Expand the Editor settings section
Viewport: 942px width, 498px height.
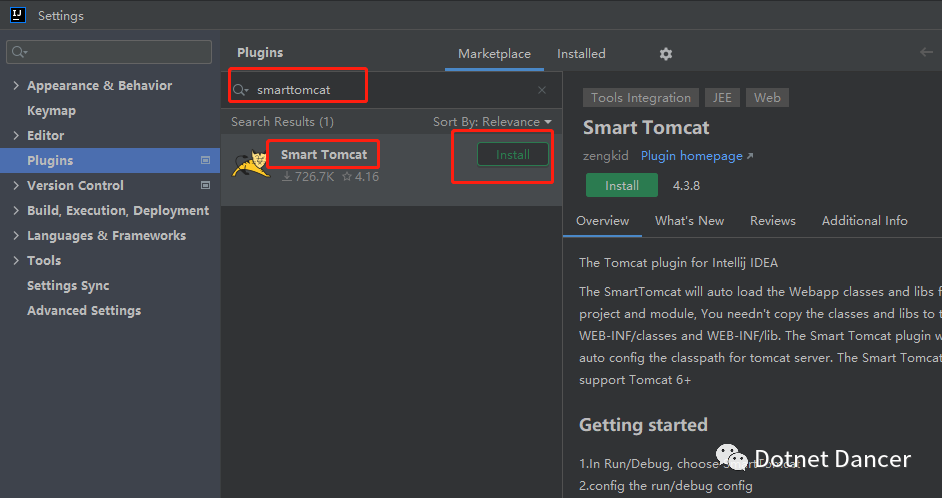tap(16, 136)
